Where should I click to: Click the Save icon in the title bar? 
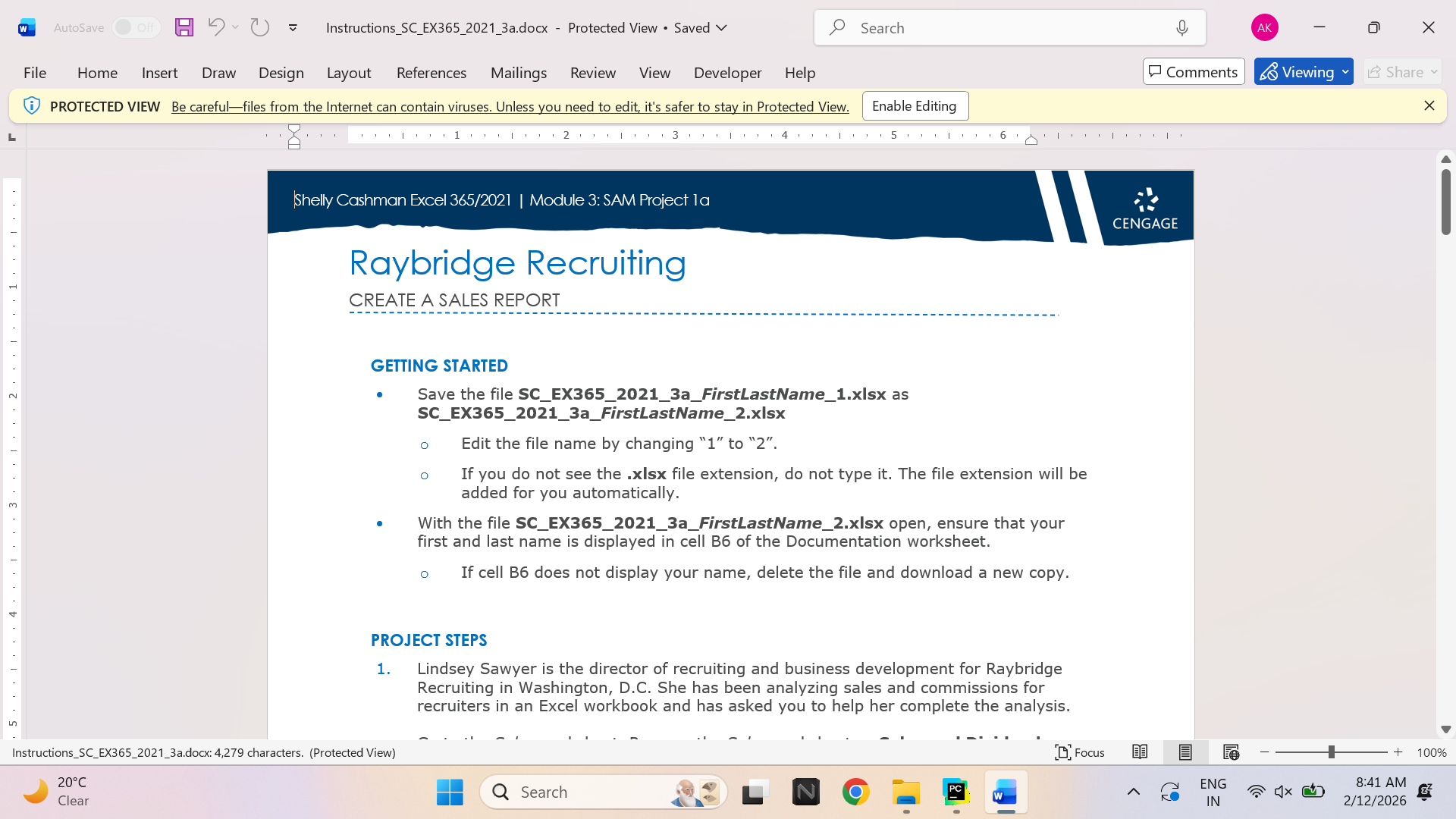tap(184, 28)
